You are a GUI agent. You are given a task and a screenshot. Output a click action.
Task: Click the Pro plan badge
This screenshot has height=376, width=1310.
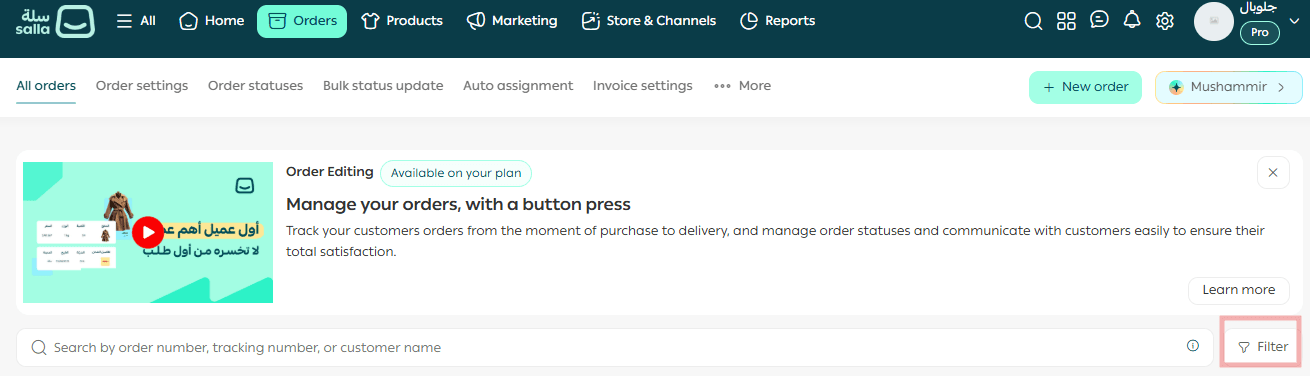point(1260,33)
